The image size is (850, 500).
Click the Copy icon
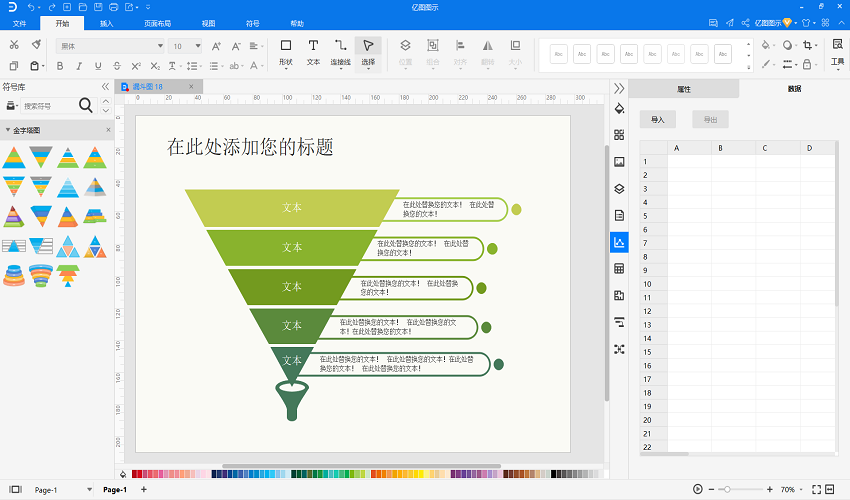[14, 66]
